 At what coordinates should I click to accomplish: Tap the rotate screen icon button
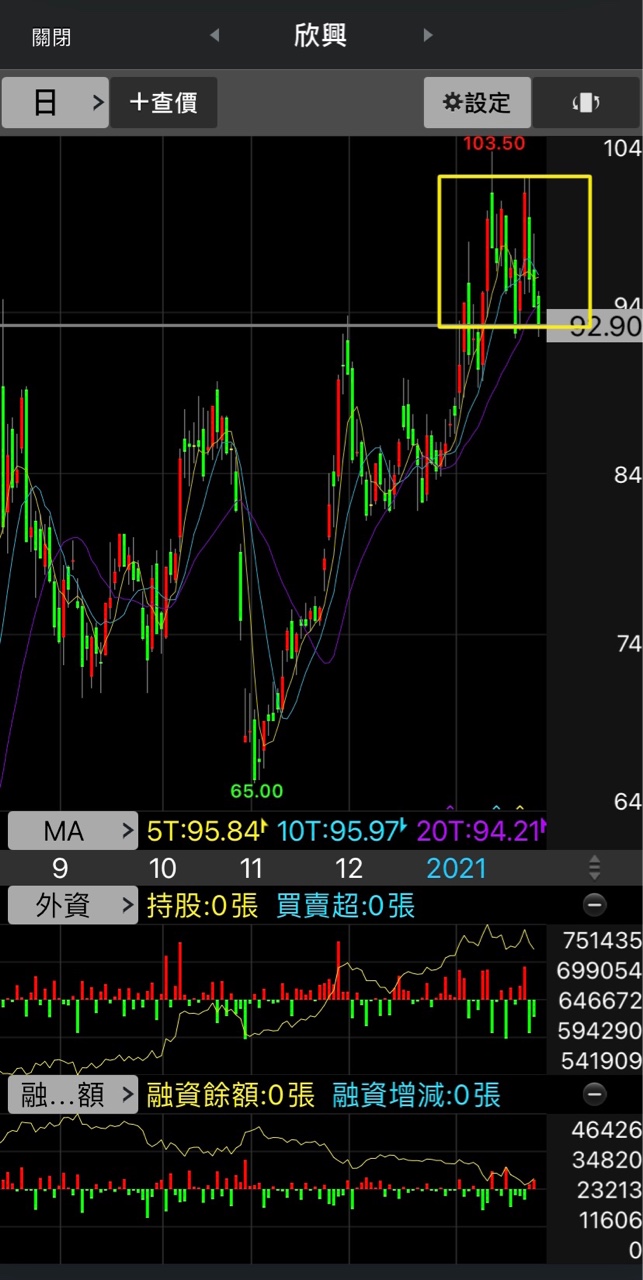coord(586,102)
